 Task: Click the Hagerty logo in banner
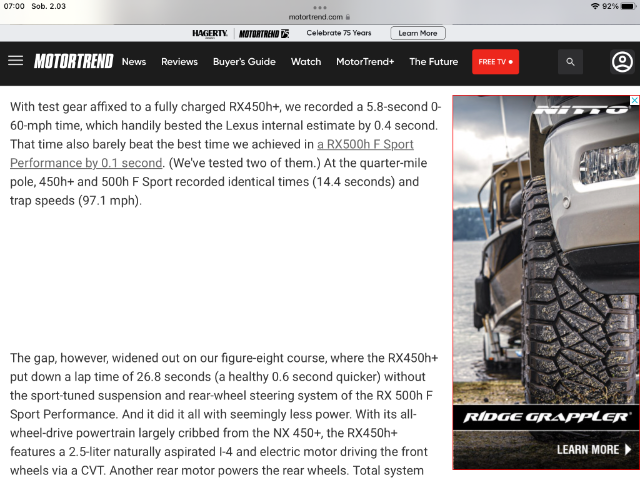coord(210,33)
